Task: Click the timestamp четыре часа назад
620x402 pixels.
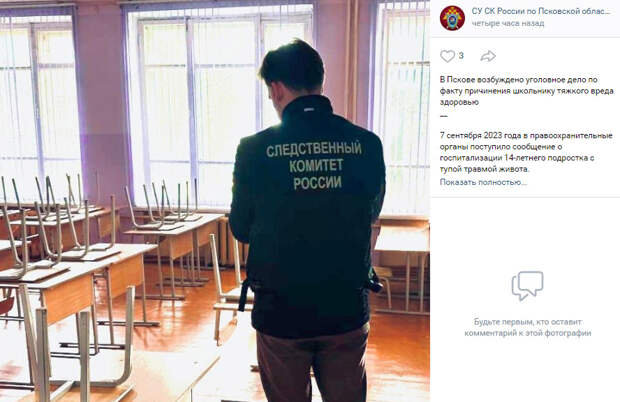Action: [x=507, y=23]
